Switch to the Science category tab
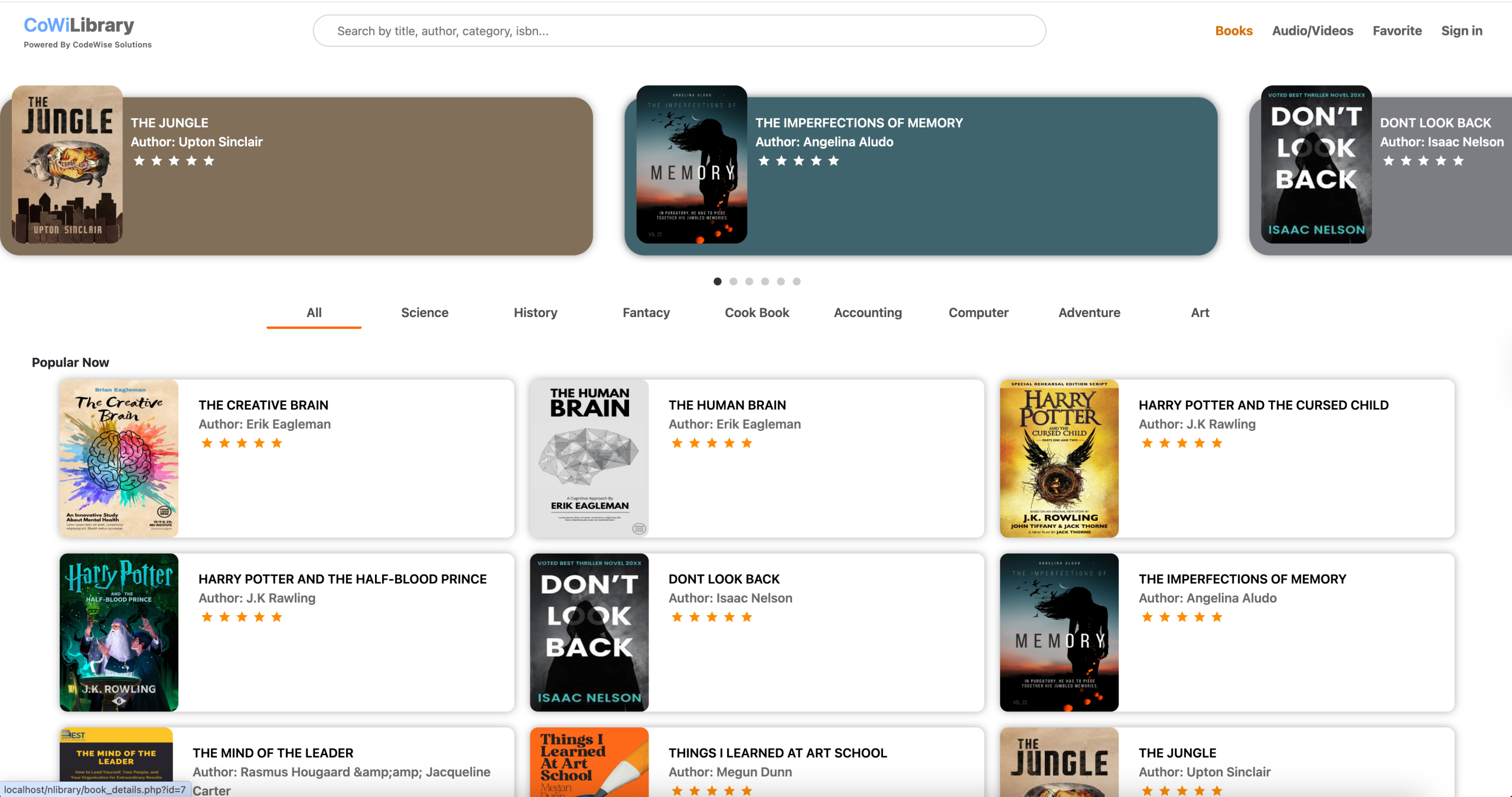The height and width of the screenshot is (797, 1512). 425,313
